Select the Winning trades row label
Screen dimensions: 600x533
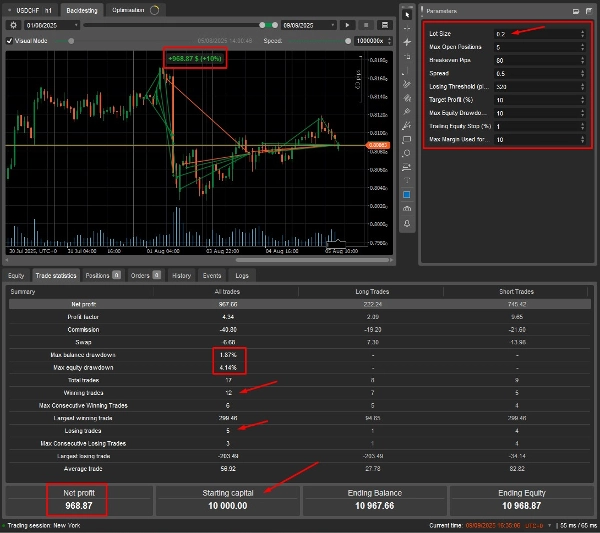(x=83, y=393)
